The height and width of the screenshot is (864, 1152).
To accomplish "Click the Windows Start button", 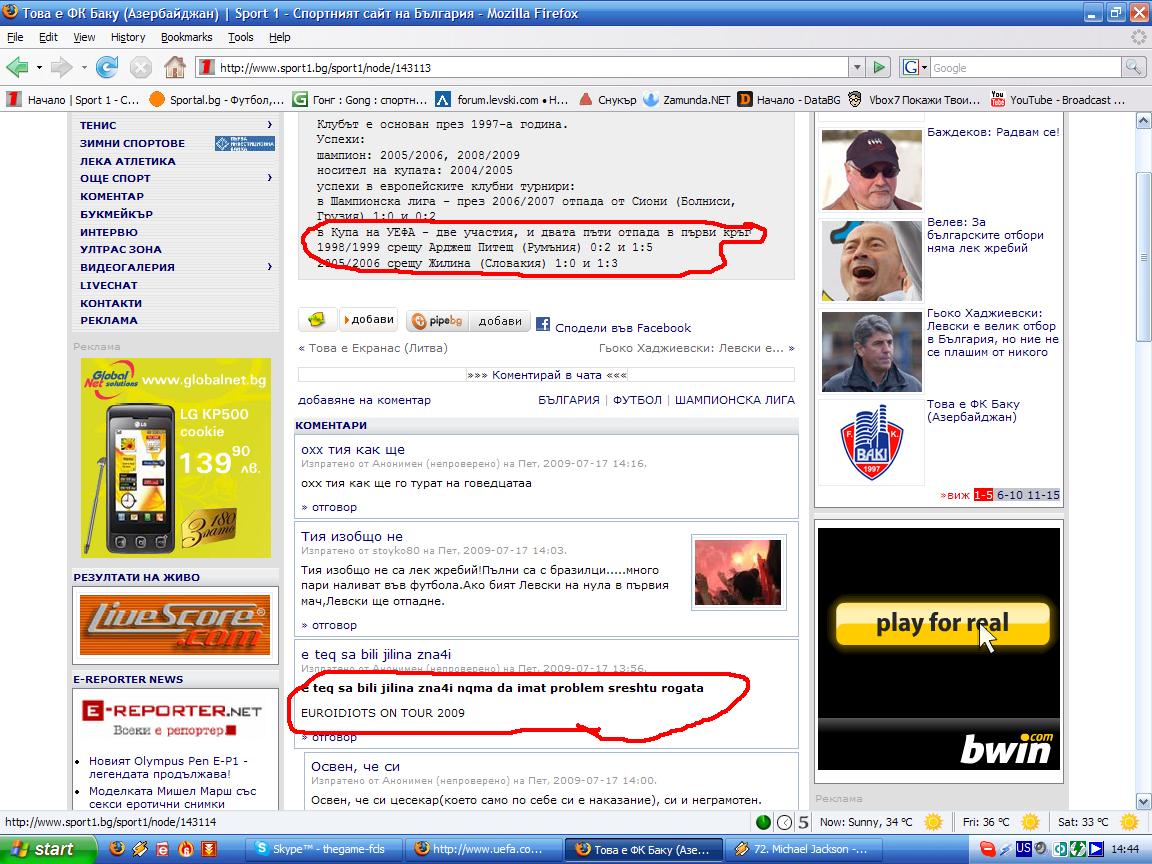I will [x=42, y=849].
